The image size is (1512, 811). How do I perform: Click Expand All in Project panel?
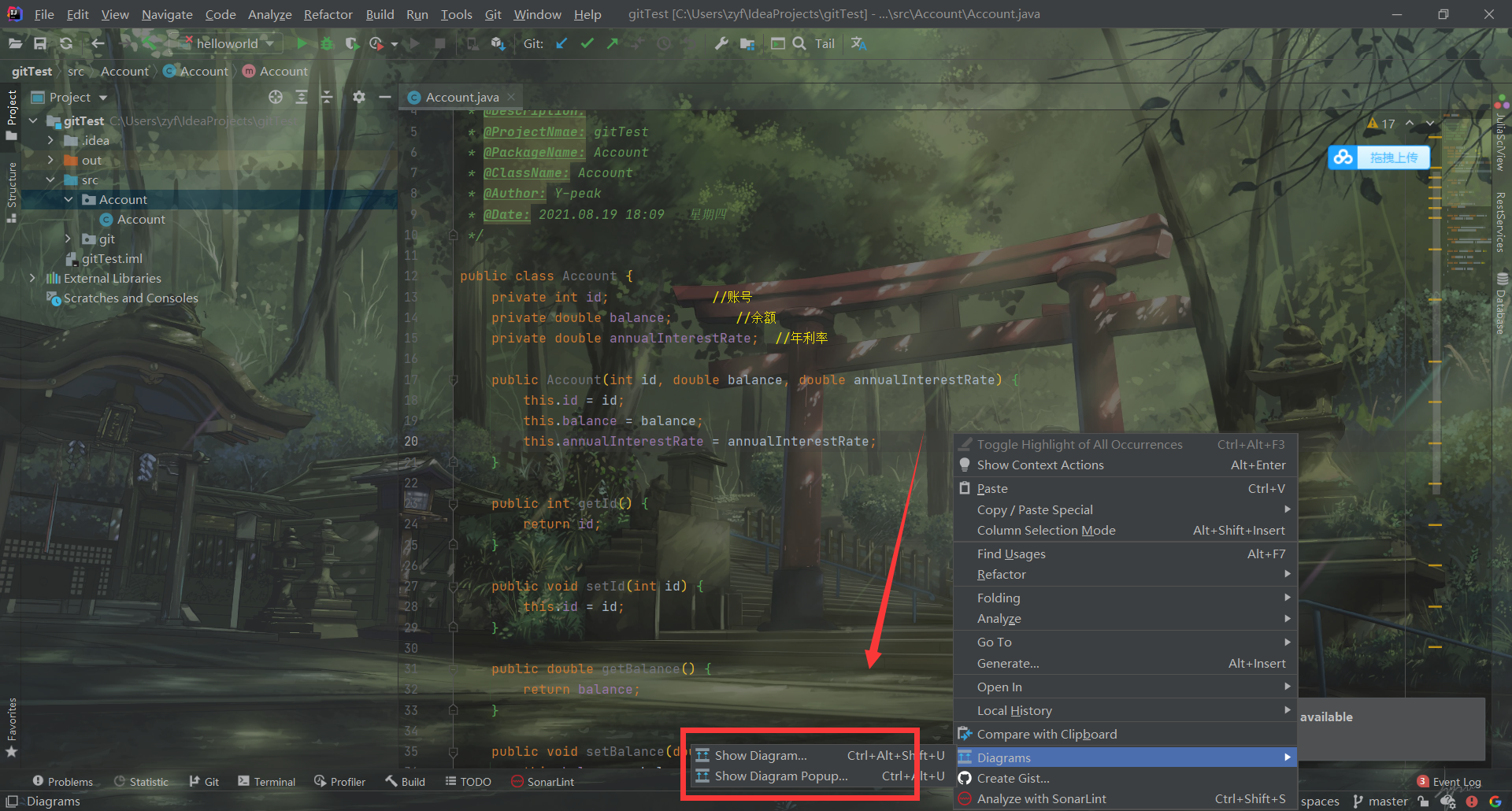[301, 97]
